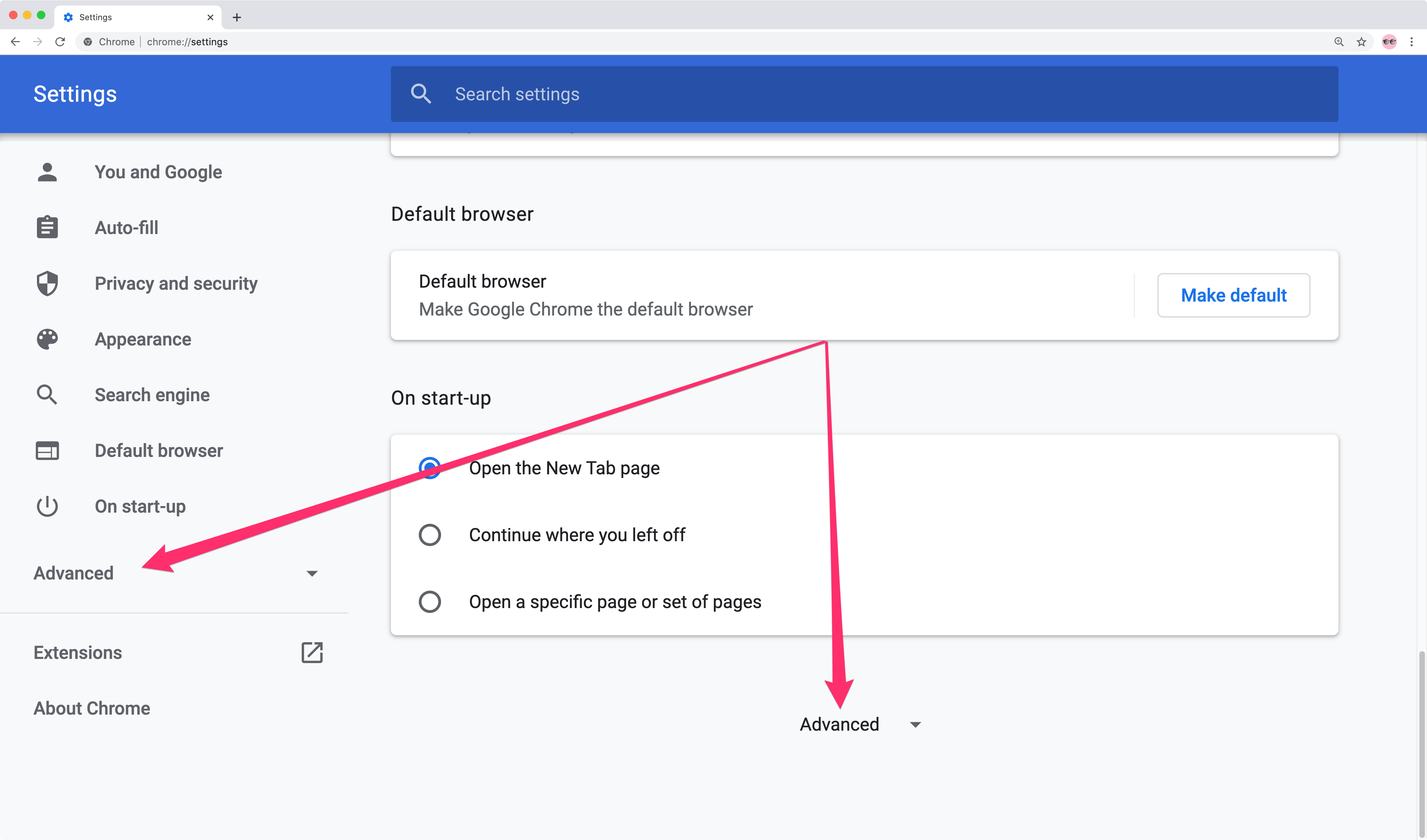Click the power On start-up icon
This screenshot has width=1427, height=840.
47,506
